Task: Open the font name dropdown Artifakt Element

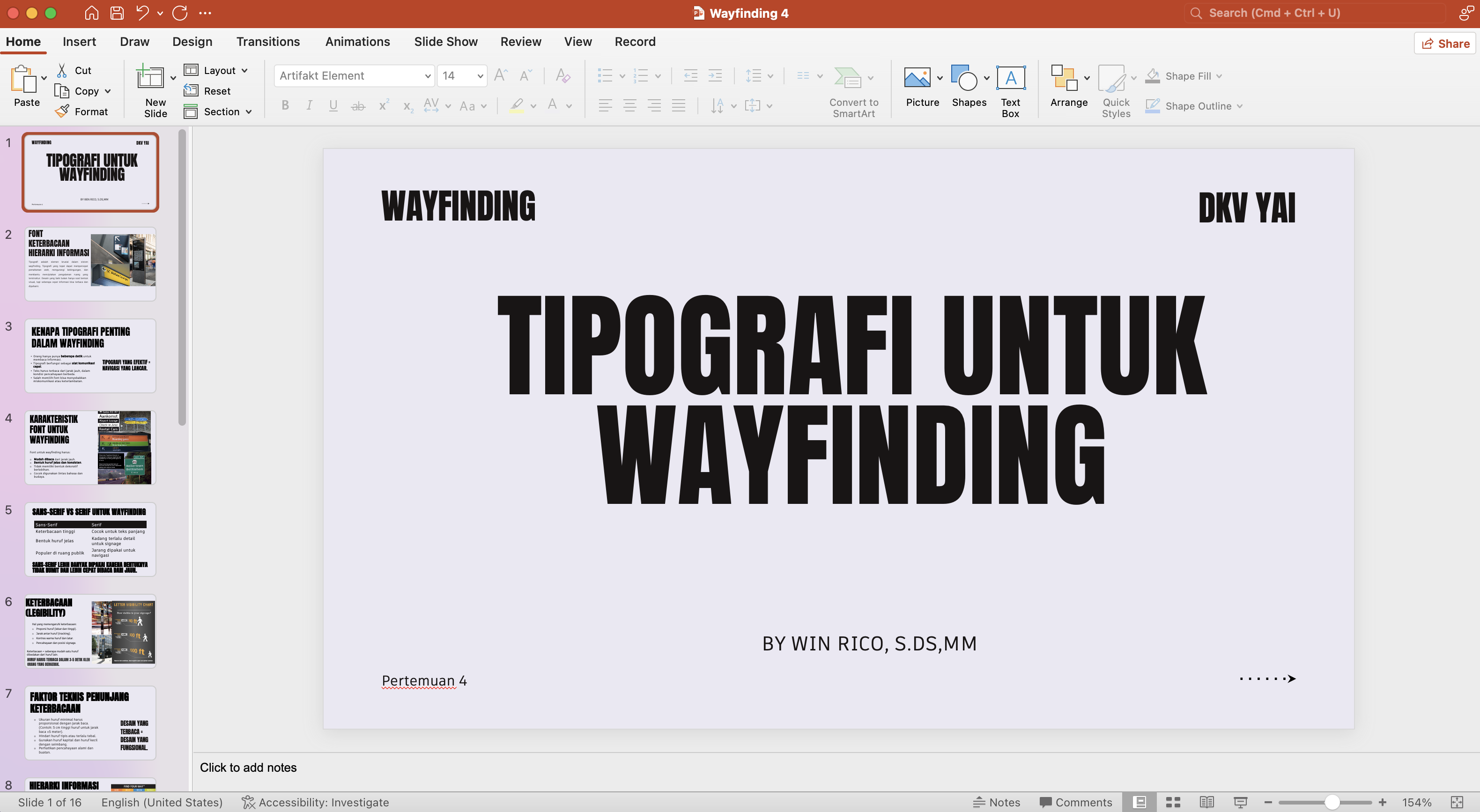Action: [428, 76]
